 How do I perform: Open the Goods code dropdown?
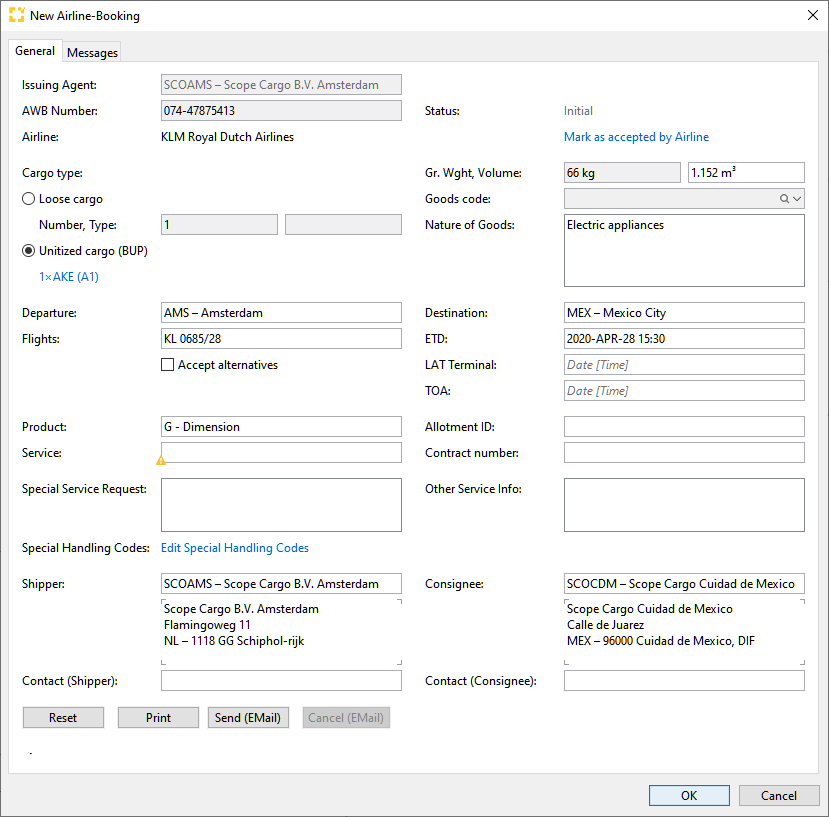pyautogui.click(x=799, y=198)
